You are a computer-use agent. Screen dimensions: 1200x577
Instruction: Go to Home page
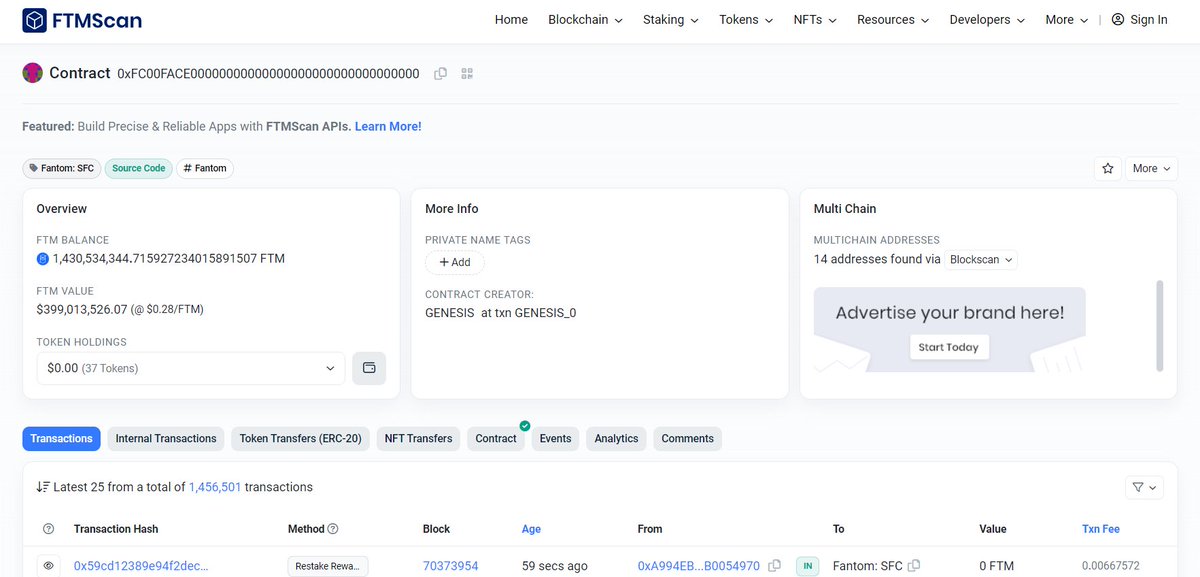[x=511, y=20]
